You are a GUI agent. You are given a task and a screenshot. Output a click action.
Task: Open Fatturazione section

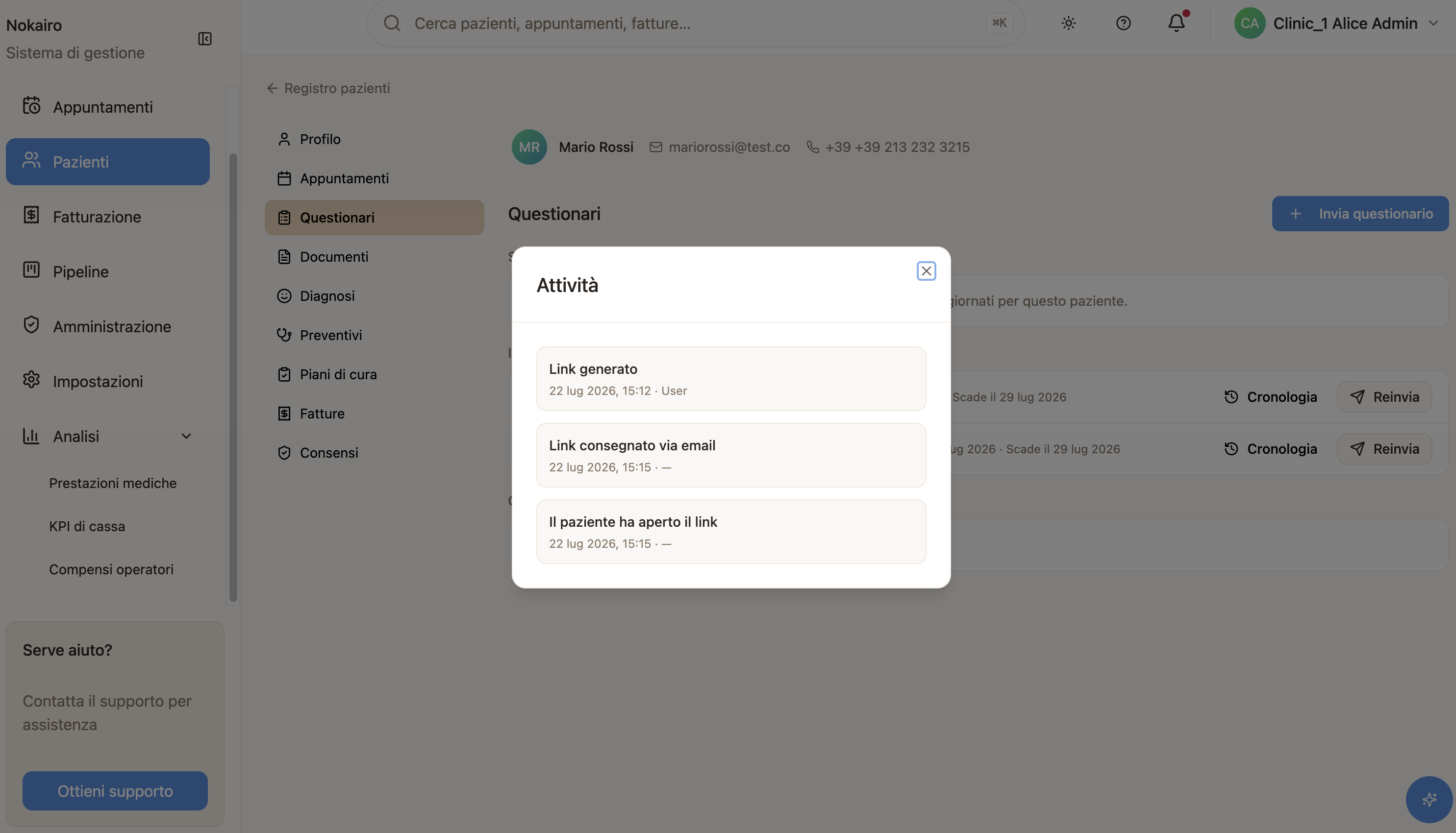pos(107,217)
